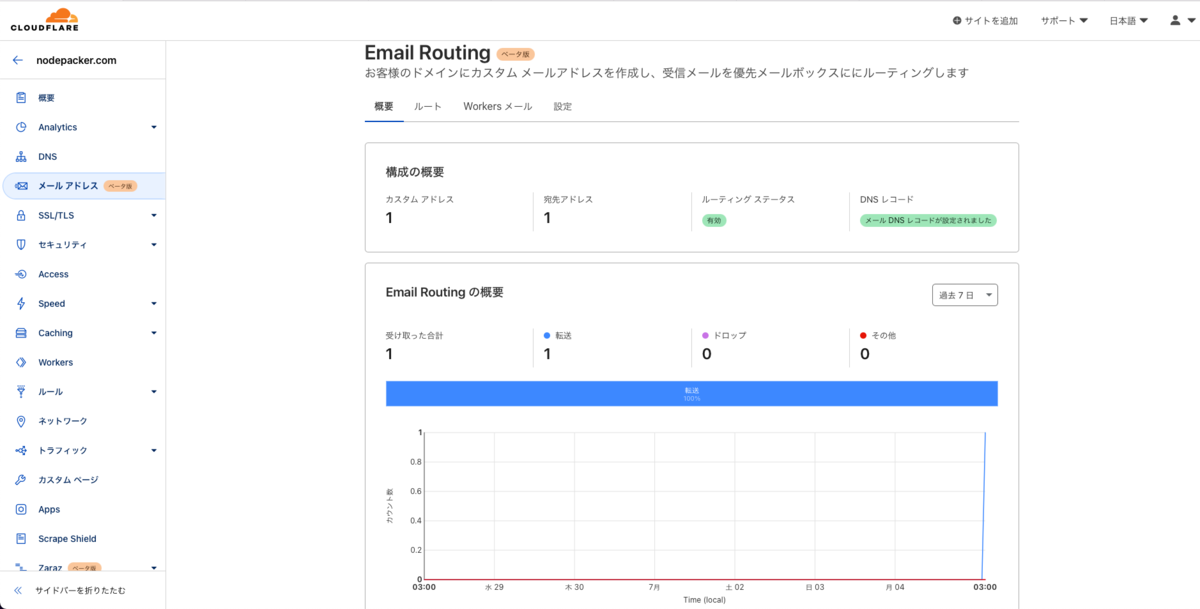Click the Speed lightning bolt icon
The width and height of the screenshot is (1200, 609).
coord(21,304)
